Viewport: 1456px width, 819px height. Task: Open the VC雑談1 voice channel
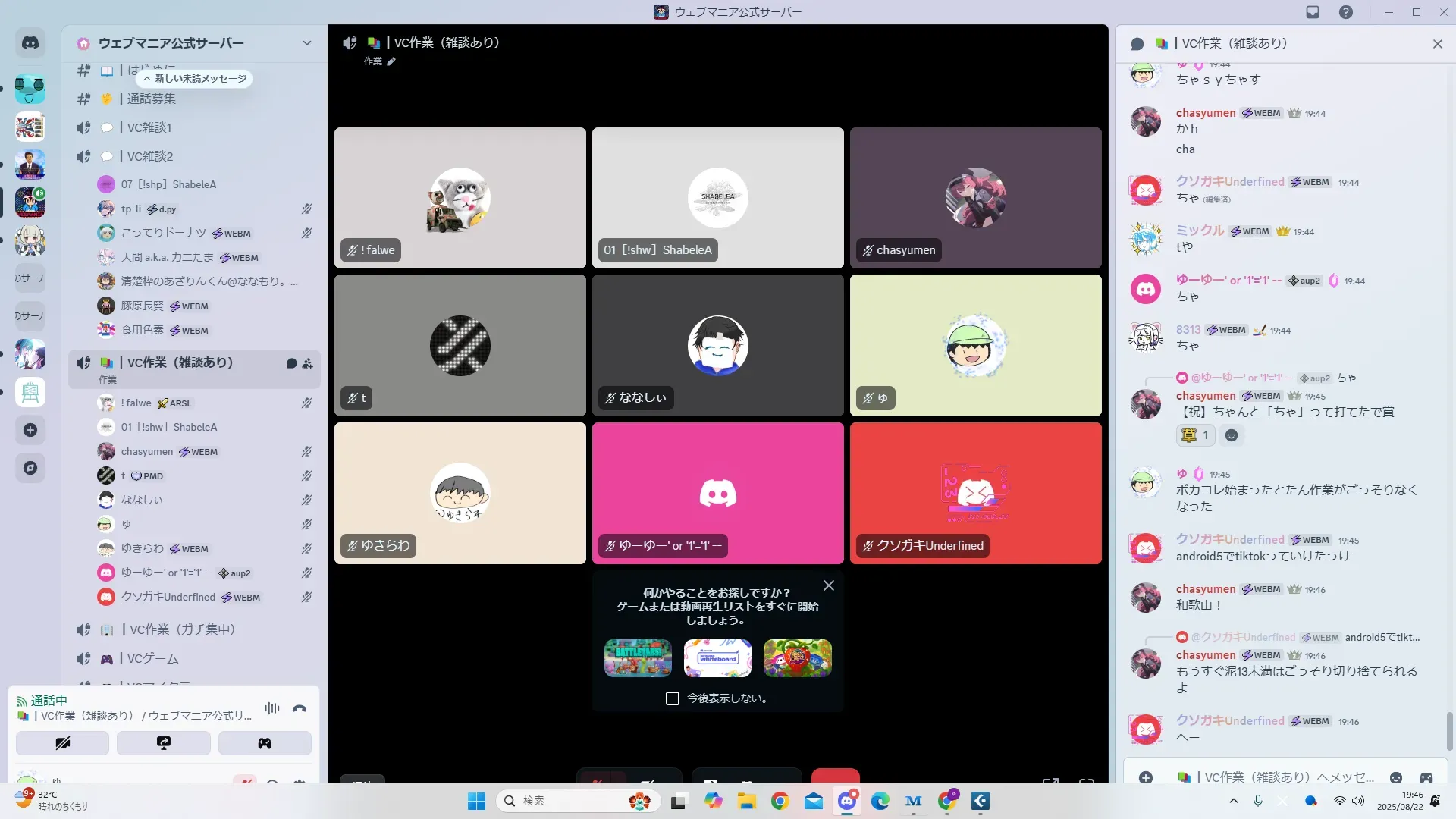(149, 127)
